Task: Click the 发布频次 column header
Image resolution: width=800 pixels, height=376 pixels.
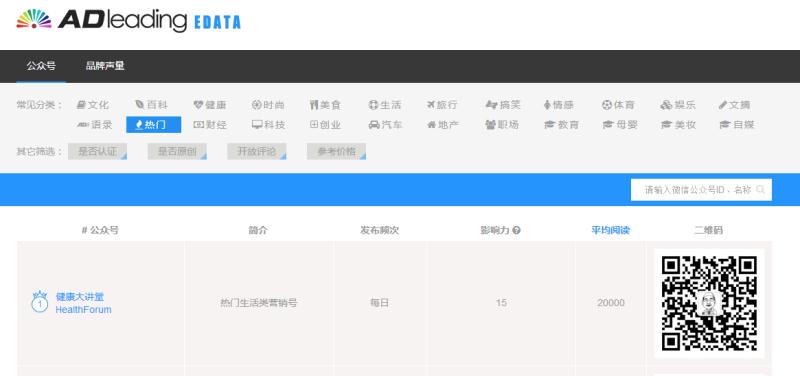Action: pos(380,231)
